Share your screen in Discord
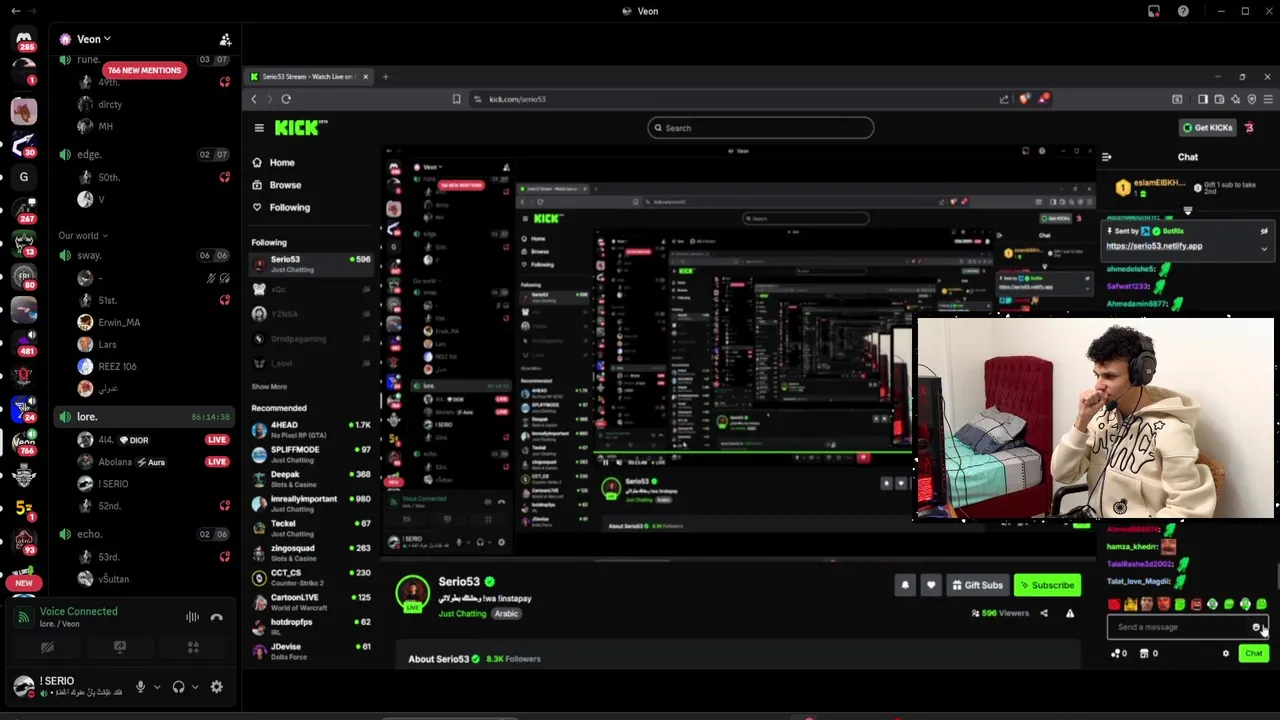1280x720 pixels. tap(120, 648)
